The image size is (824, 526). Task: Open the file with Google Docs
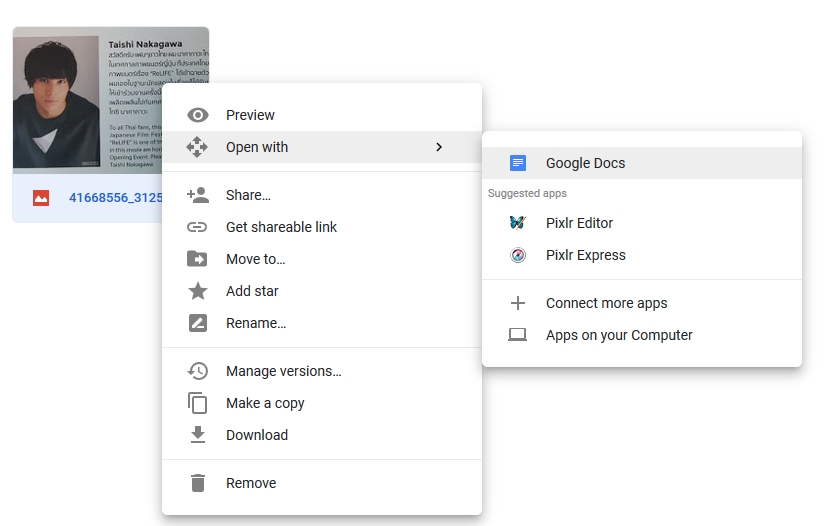coord(585,163)
